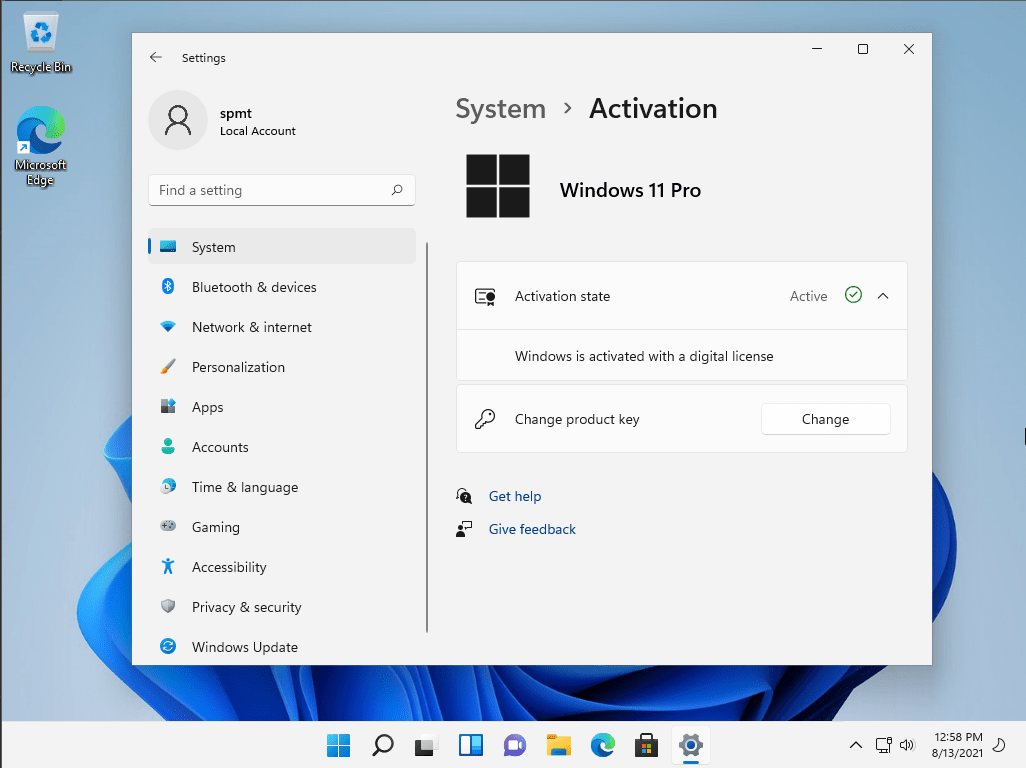Click the Settings gear in the taskbar
Image resolution: width=1026 pixels, height=768 pixels.
(691, 745)
